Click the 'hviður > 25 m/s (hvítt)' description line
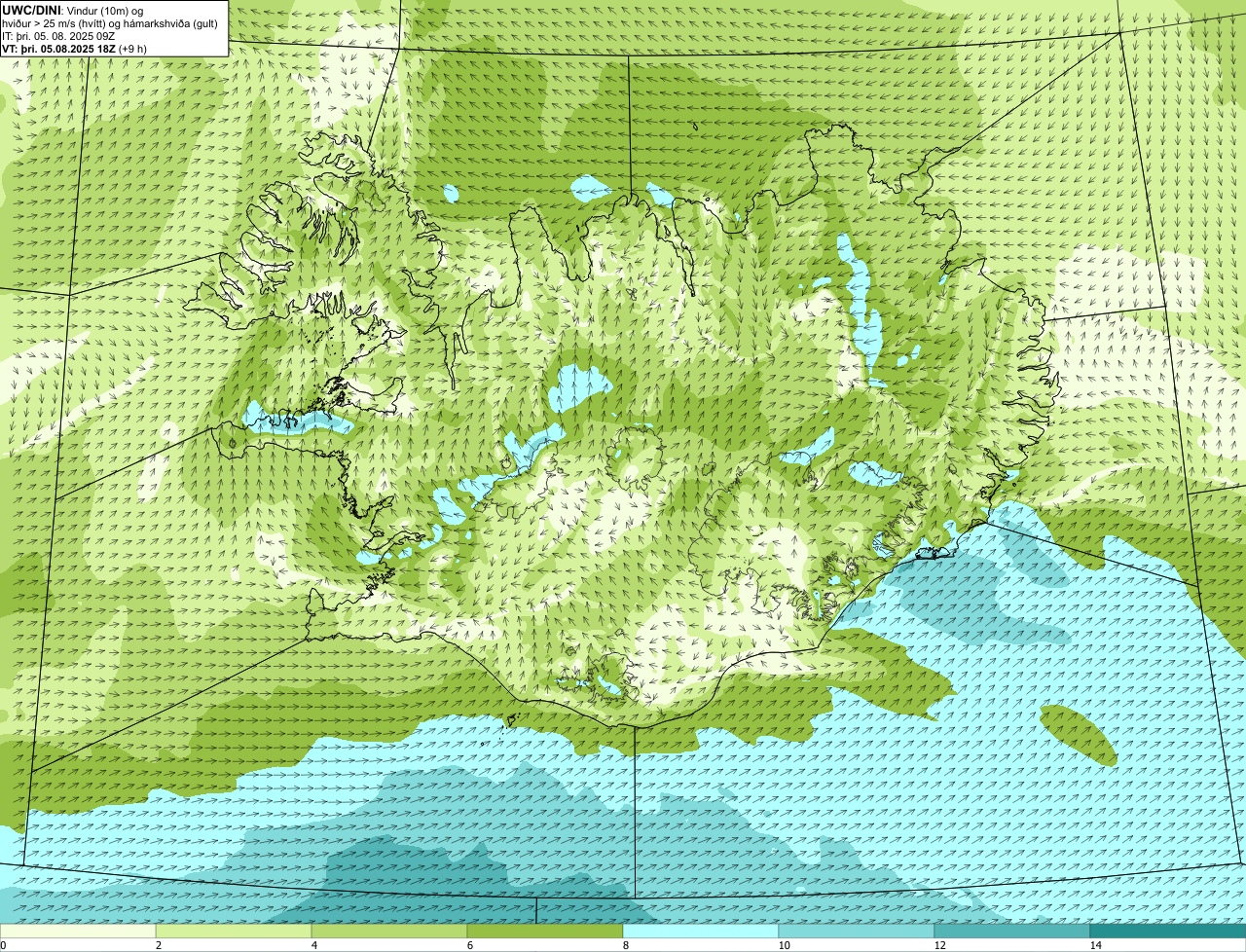 112,23
